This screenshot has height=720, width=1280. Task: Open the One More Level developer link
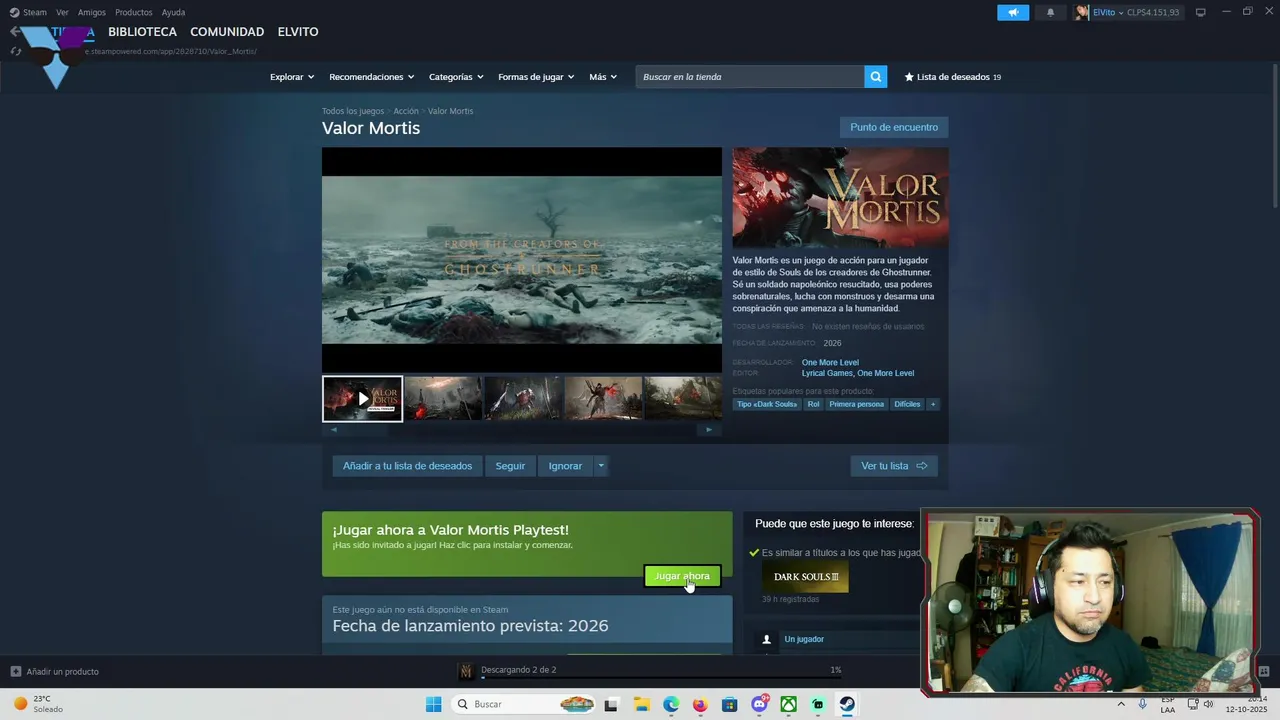click(830, 362)
